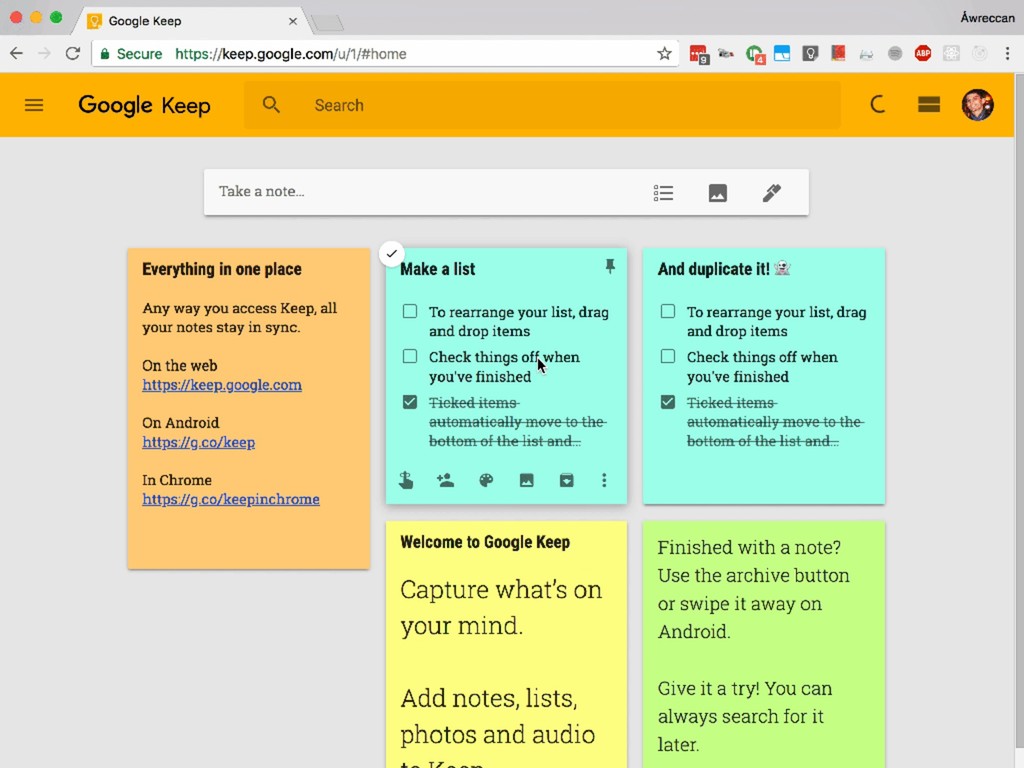Open the keep.google.com link

[222, 385]
